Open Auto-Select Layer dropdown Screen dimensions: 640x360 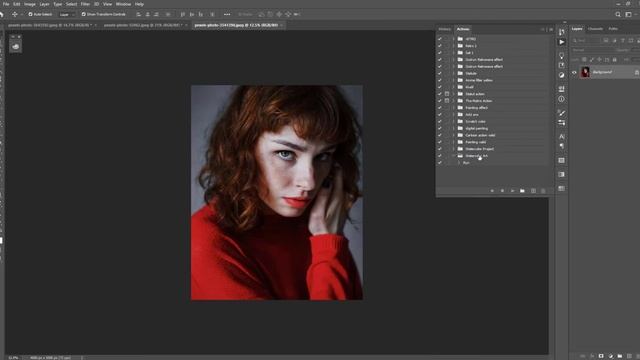pos(67,14)
